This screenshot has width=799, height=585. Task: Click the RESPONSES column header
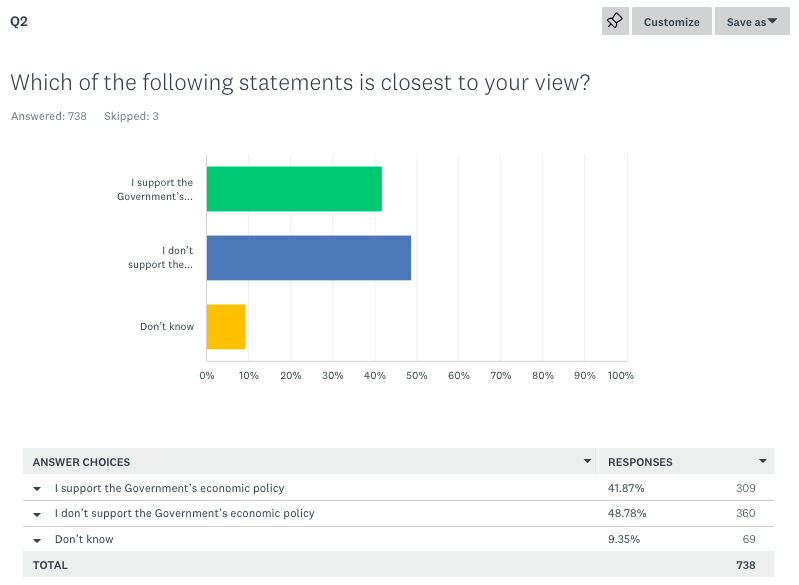640,462
